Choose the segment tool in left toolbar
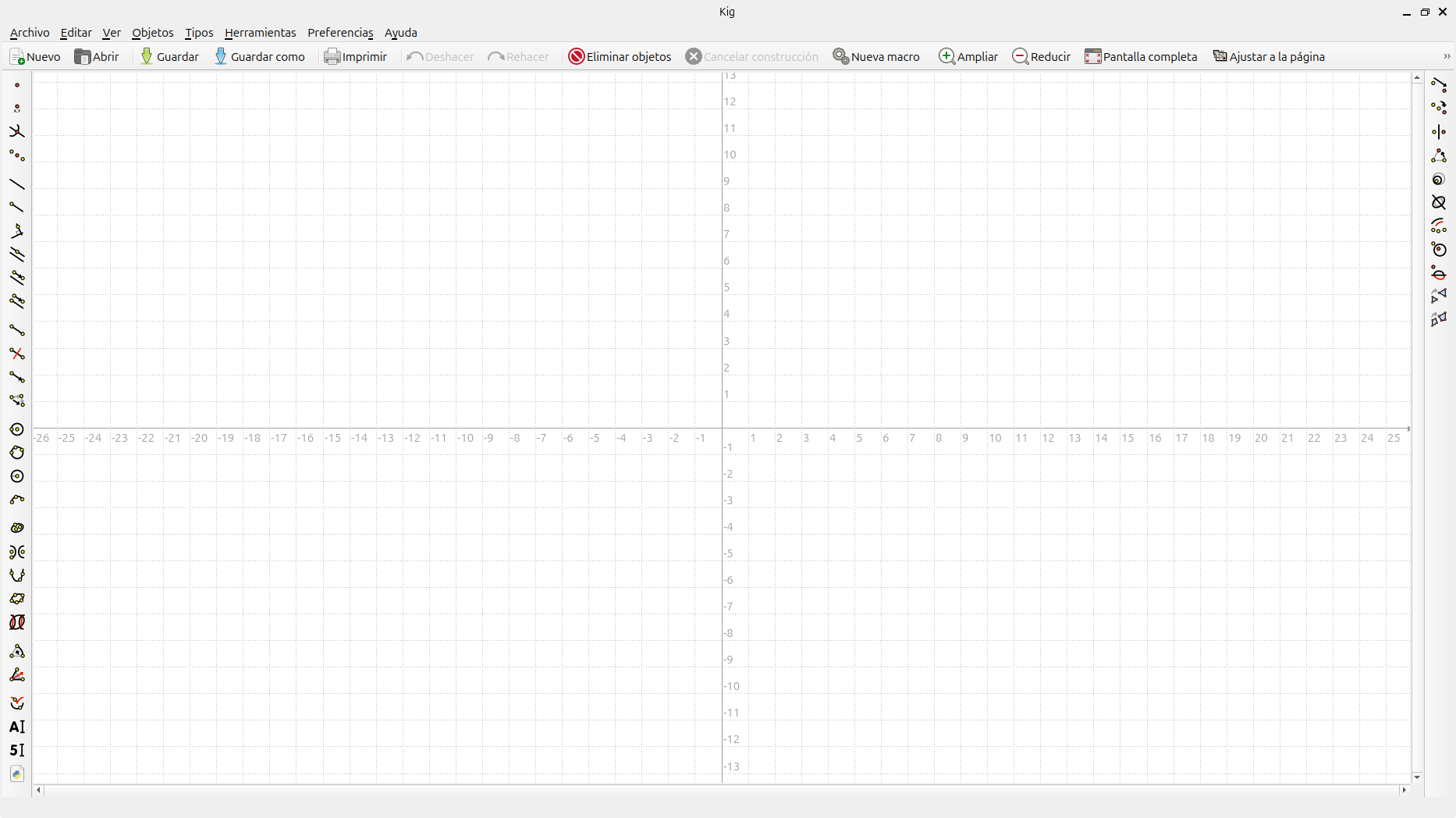The image size is (1456, 818). [16, 330]
